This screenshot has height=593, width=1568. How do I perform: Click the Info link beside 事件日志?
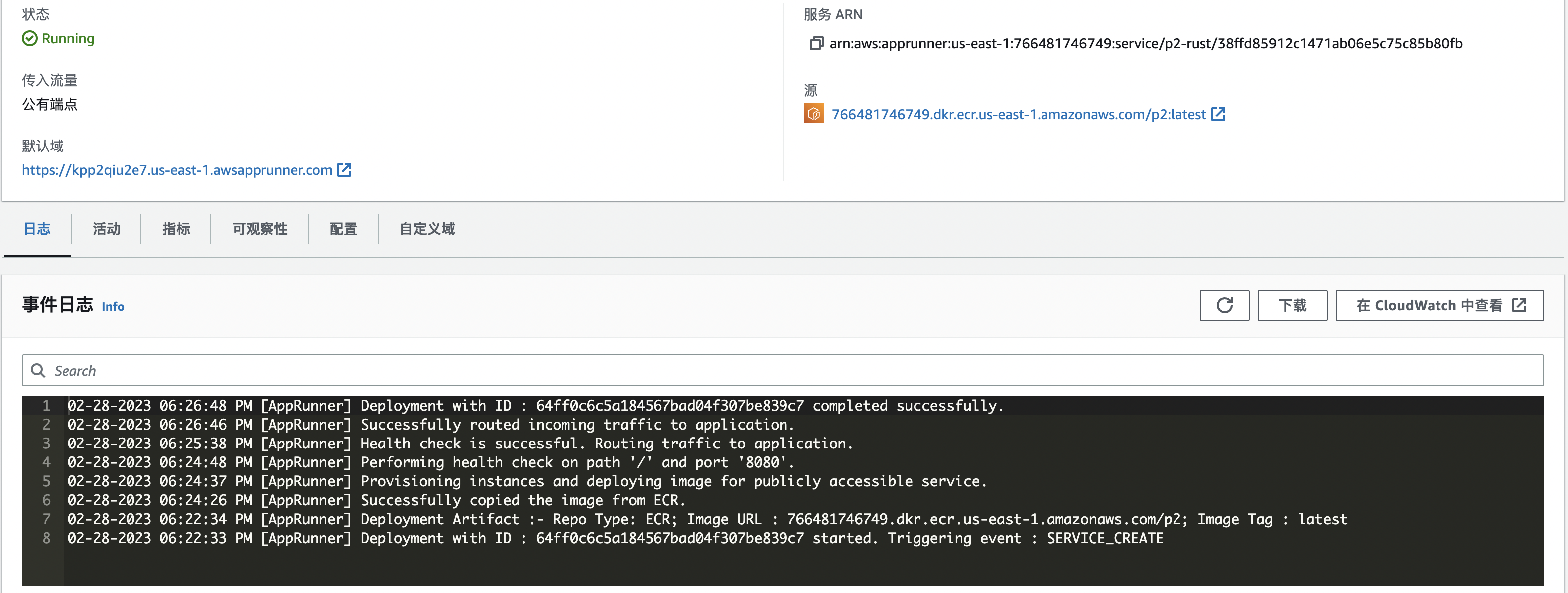(113, 307)
